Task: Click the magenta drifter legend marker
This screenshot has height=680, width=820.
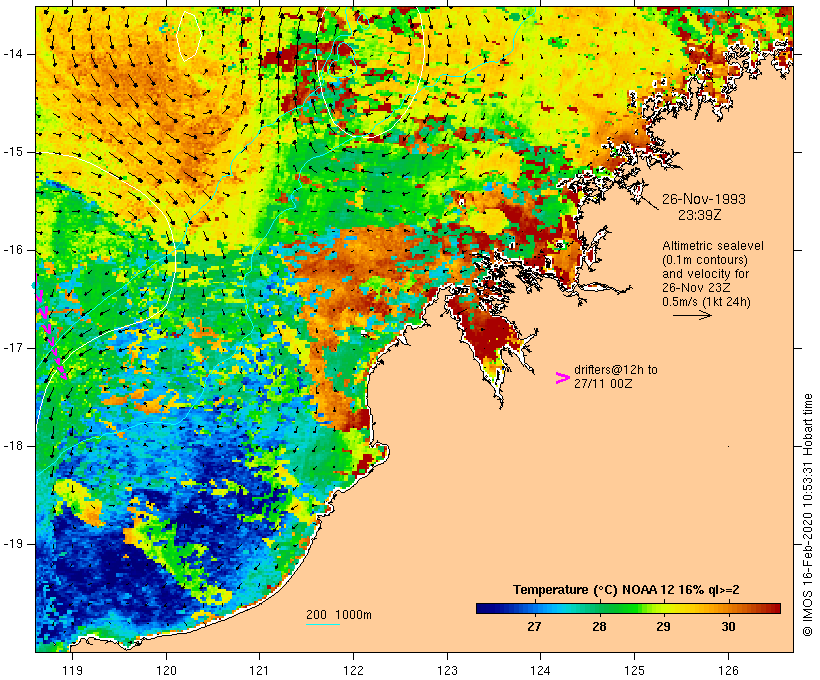Action: coord(563,378)
